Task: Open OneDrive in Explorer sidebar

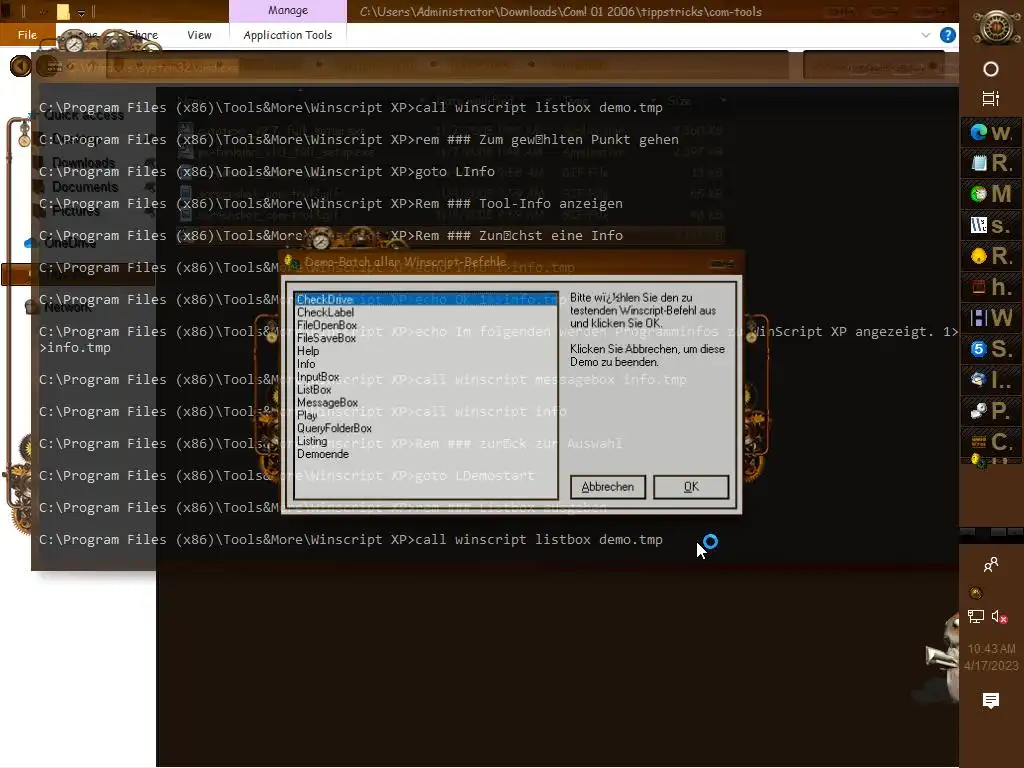Action: pos(70,243)
